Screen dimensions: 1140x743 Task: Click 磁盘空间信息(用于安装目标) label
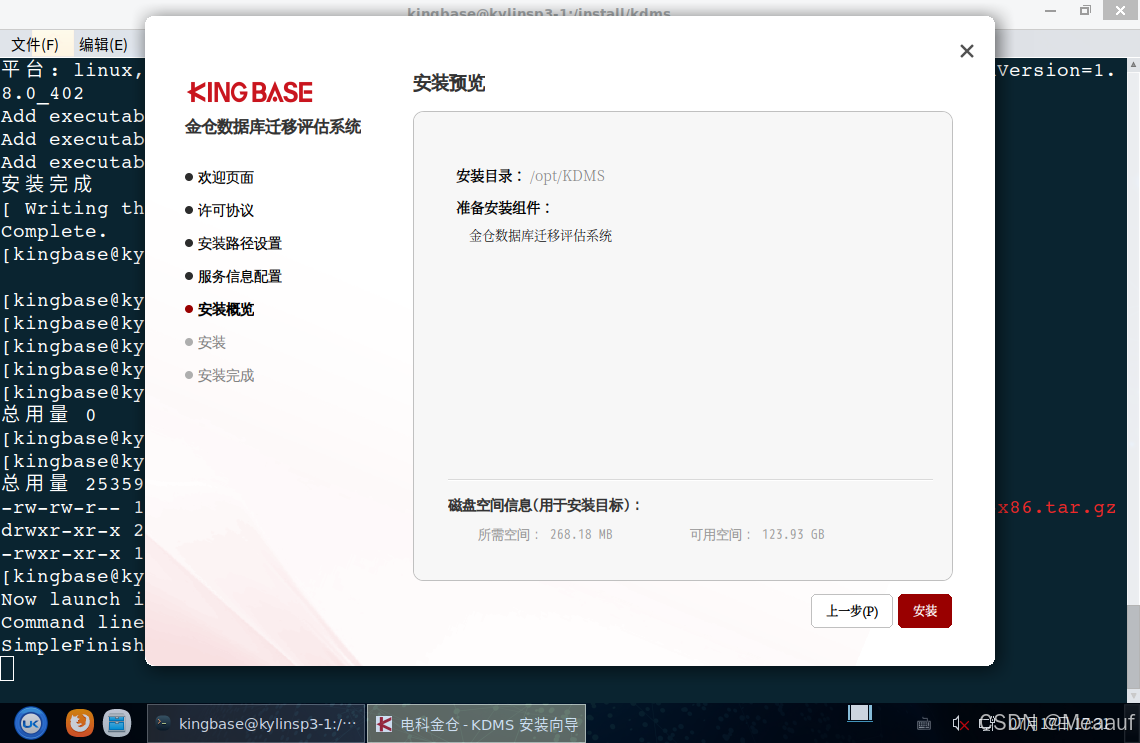tap(545, 505)
